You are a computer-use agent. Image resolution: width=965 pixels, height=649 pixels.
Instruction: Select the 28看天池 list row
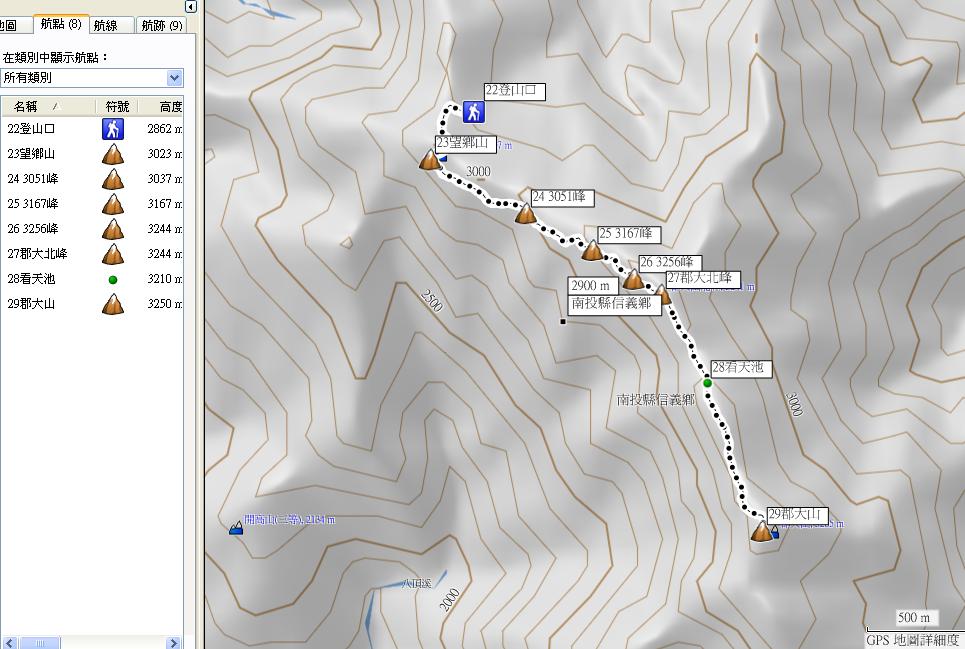92,279
